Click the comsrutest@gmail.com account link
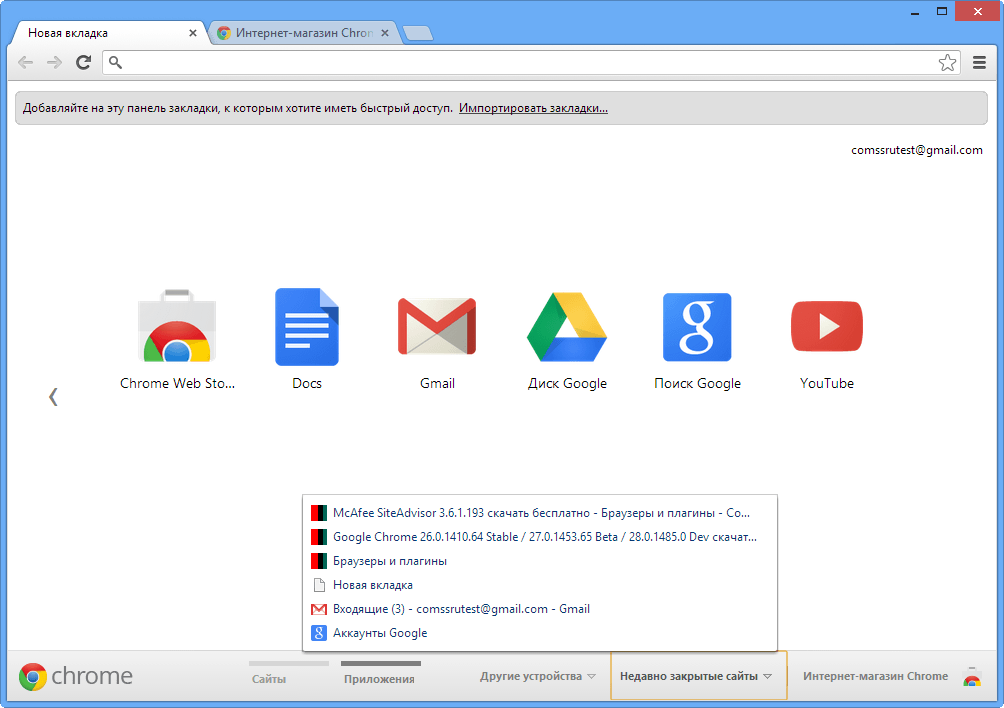 coord(916,150)
